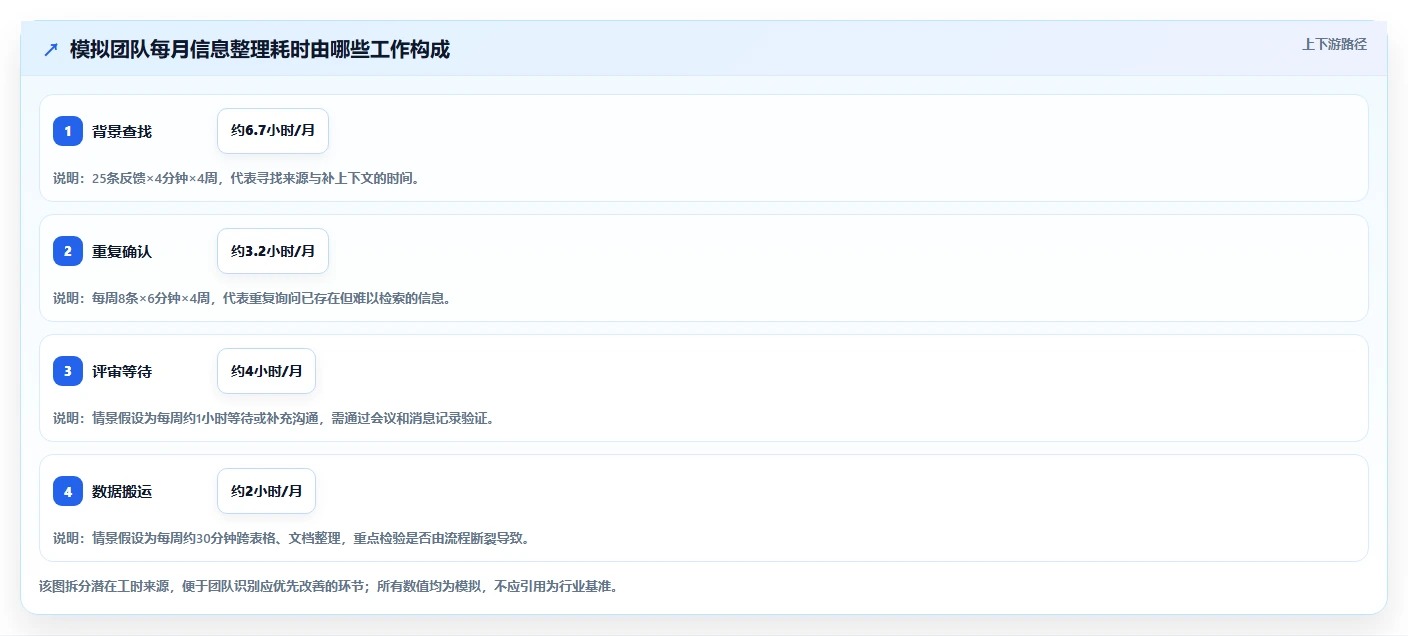Image resolution: width=1408 pixels, height=636 pixels.
Task: Click the note starting 每周8条×6分钟×4周
Action: tap(253, 298)
